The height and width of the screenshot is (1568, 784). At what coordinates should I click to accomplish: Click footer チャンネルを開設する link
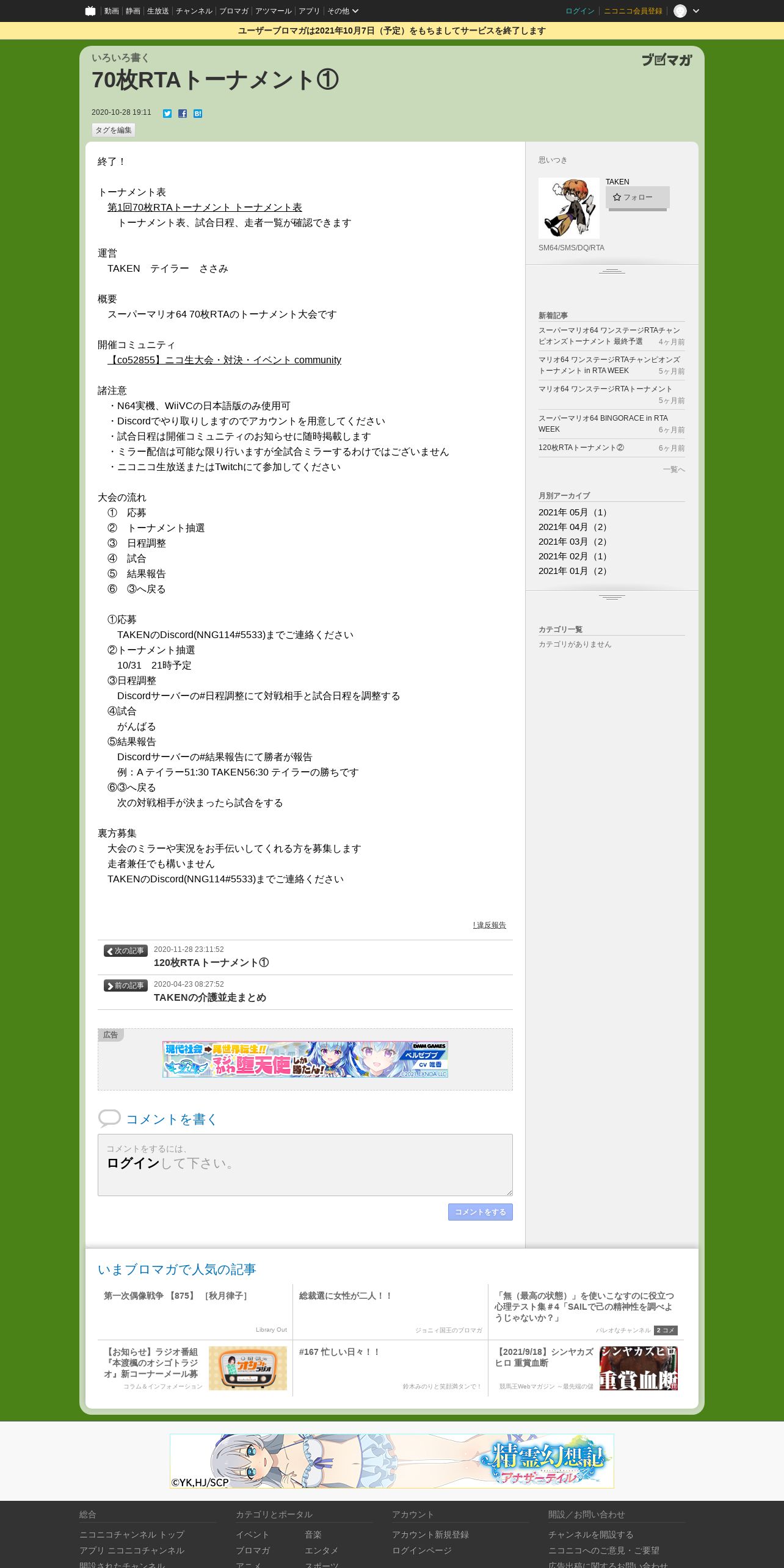[591, 1534]
